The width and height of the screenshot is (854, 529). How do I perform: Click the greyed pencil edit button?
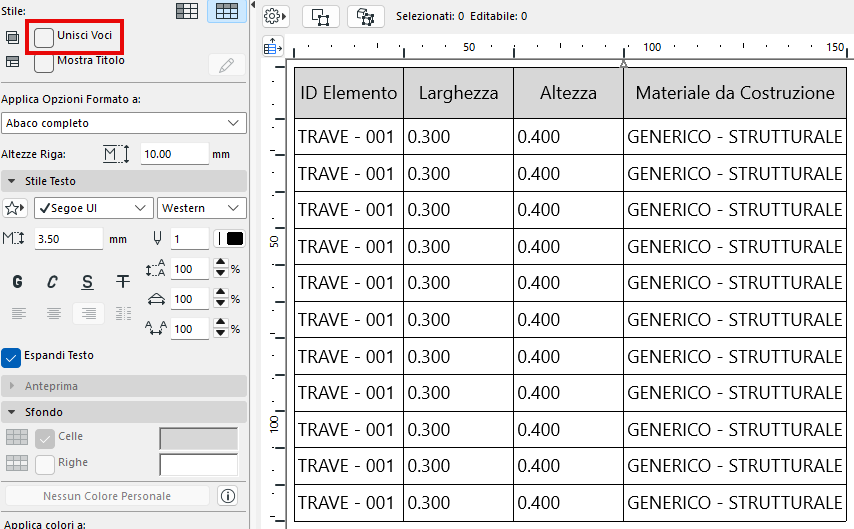(227, 65)
